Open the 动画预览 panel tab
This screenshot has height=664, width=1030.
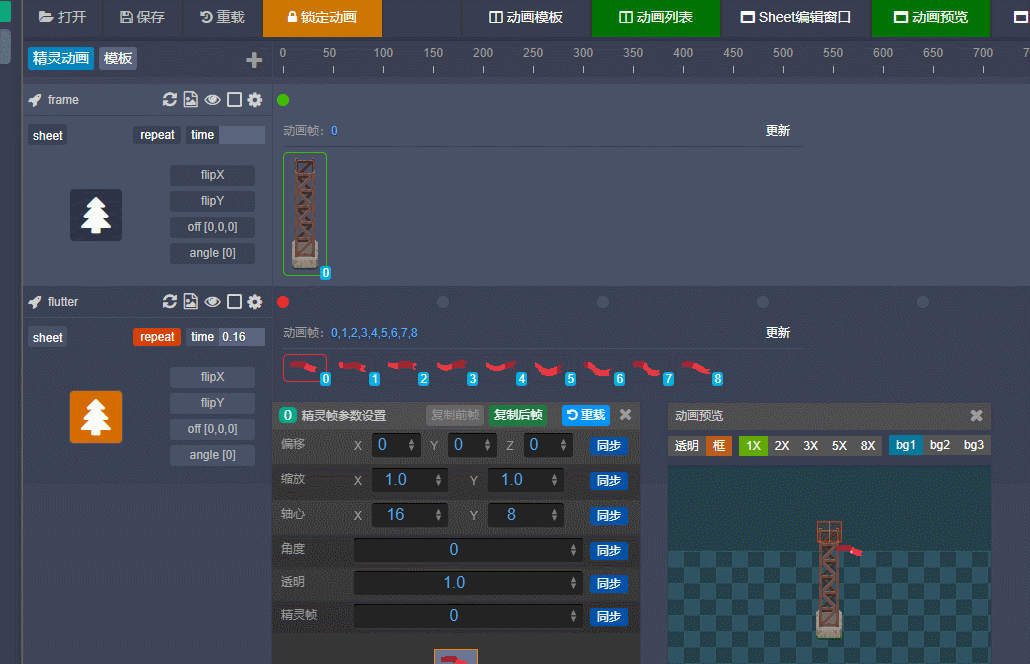(931, 17)
